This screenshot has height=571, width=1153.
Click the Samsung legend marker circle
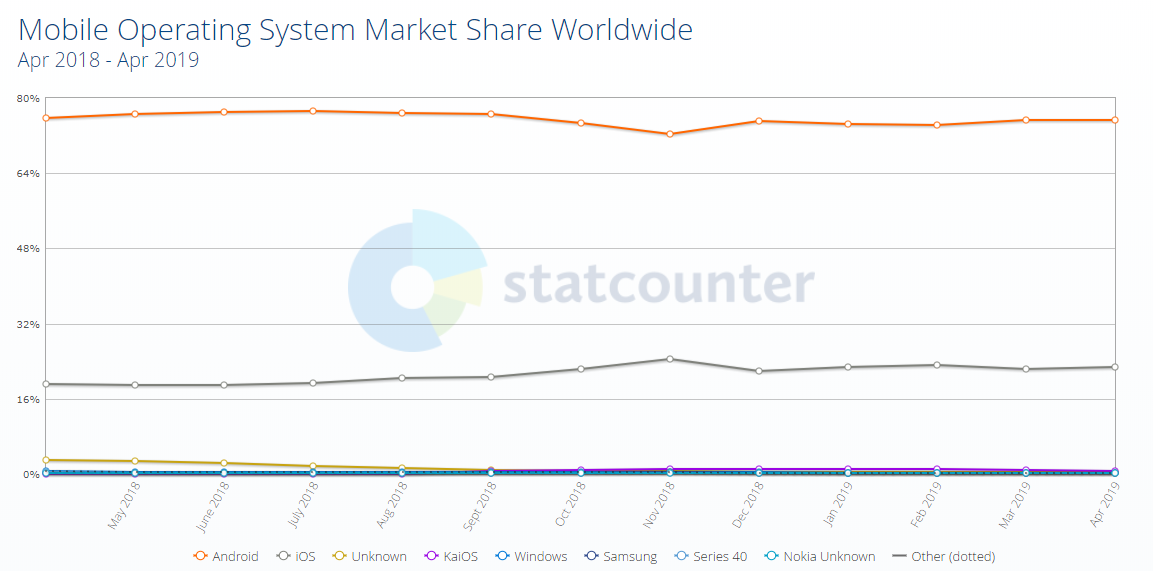pyautogui.click(x=591, y=556)
